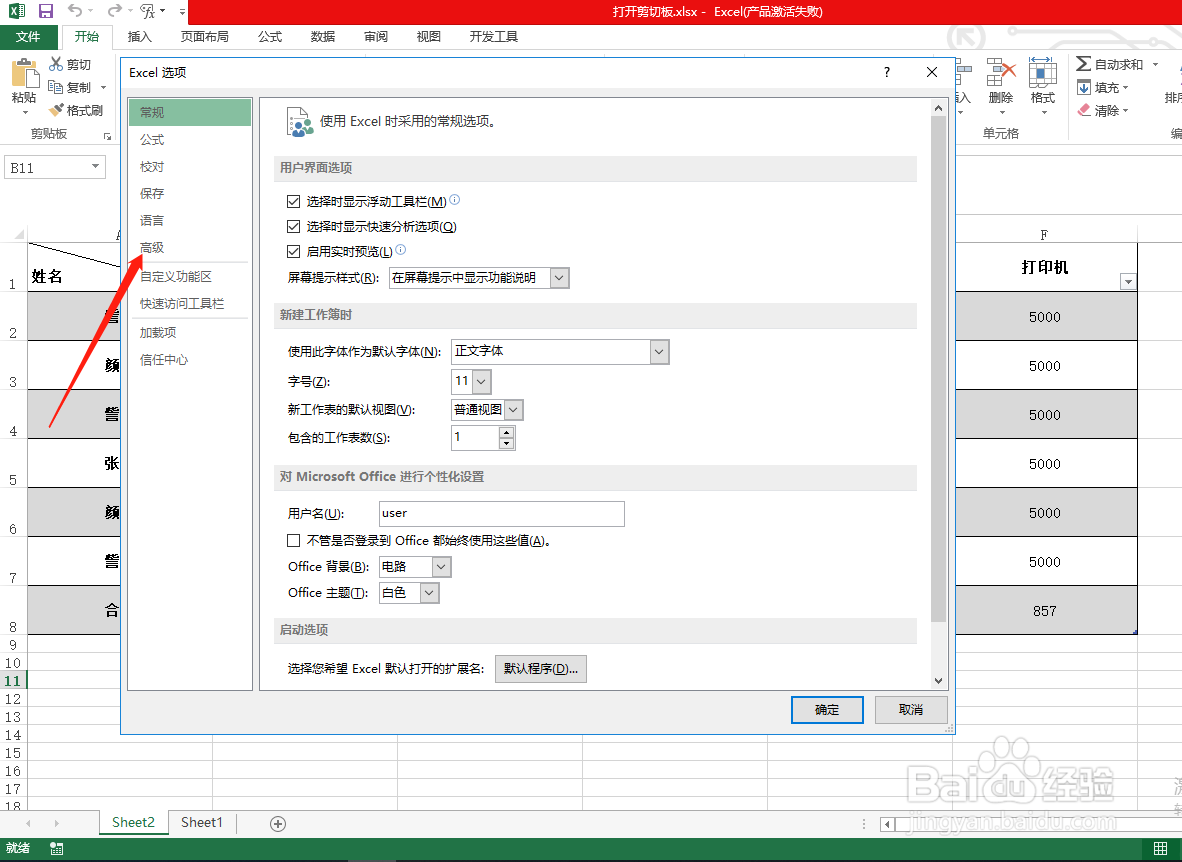Click the info icon beside mini toolbar option

[455, 200]
